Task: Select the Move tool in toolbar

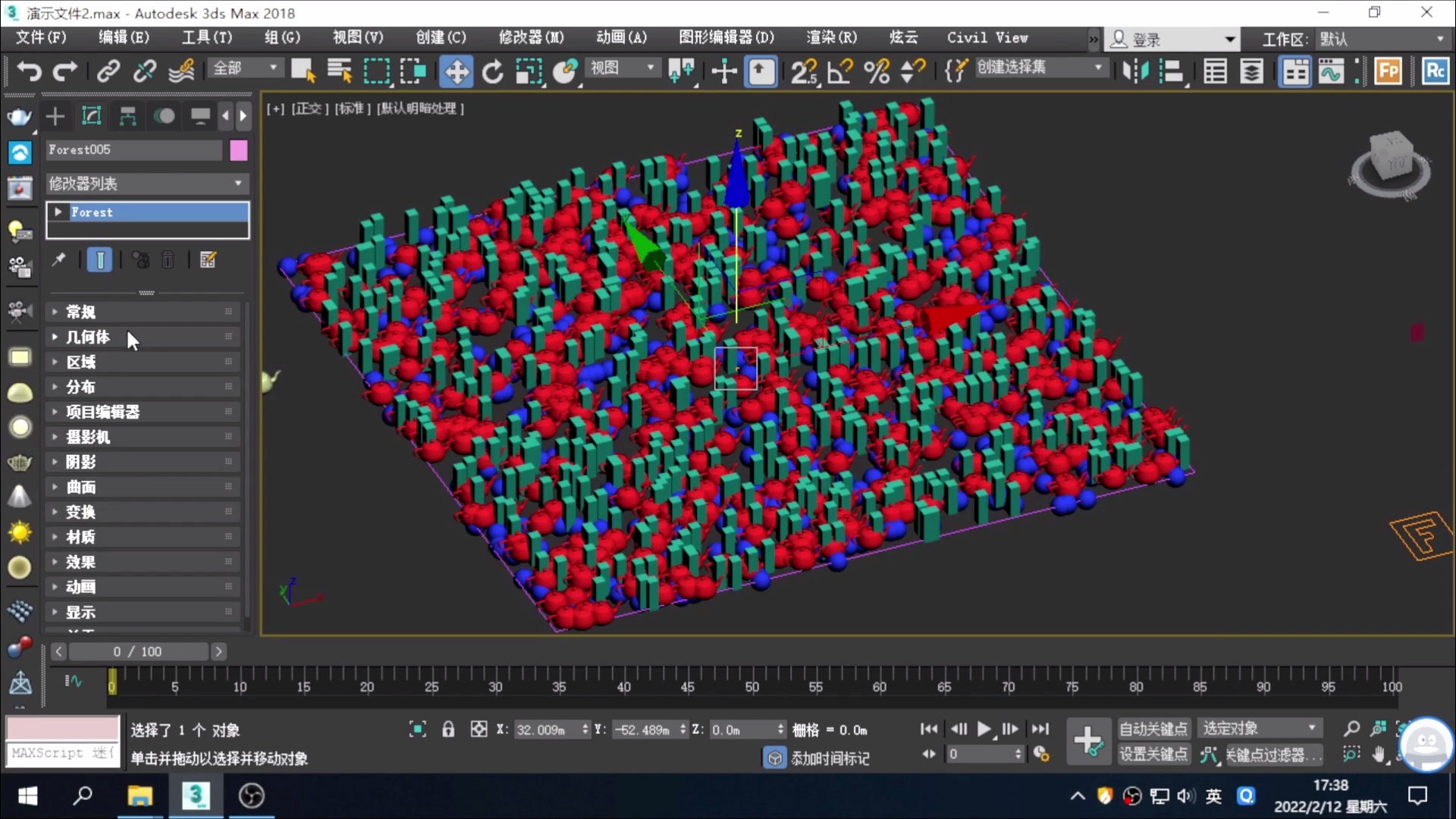Action: point(456,72)
